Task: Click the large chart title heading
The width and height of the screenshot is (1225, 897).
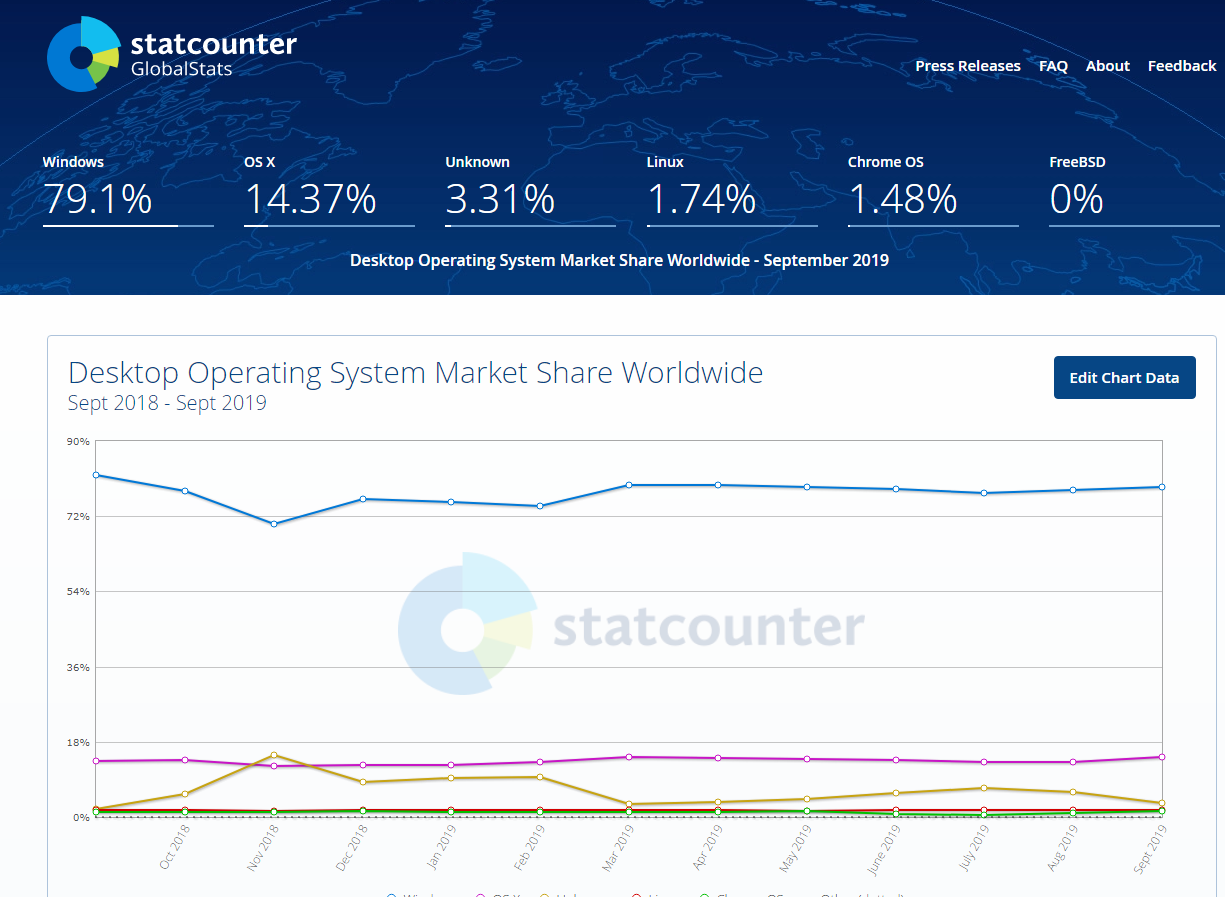Action: [416, 373]
